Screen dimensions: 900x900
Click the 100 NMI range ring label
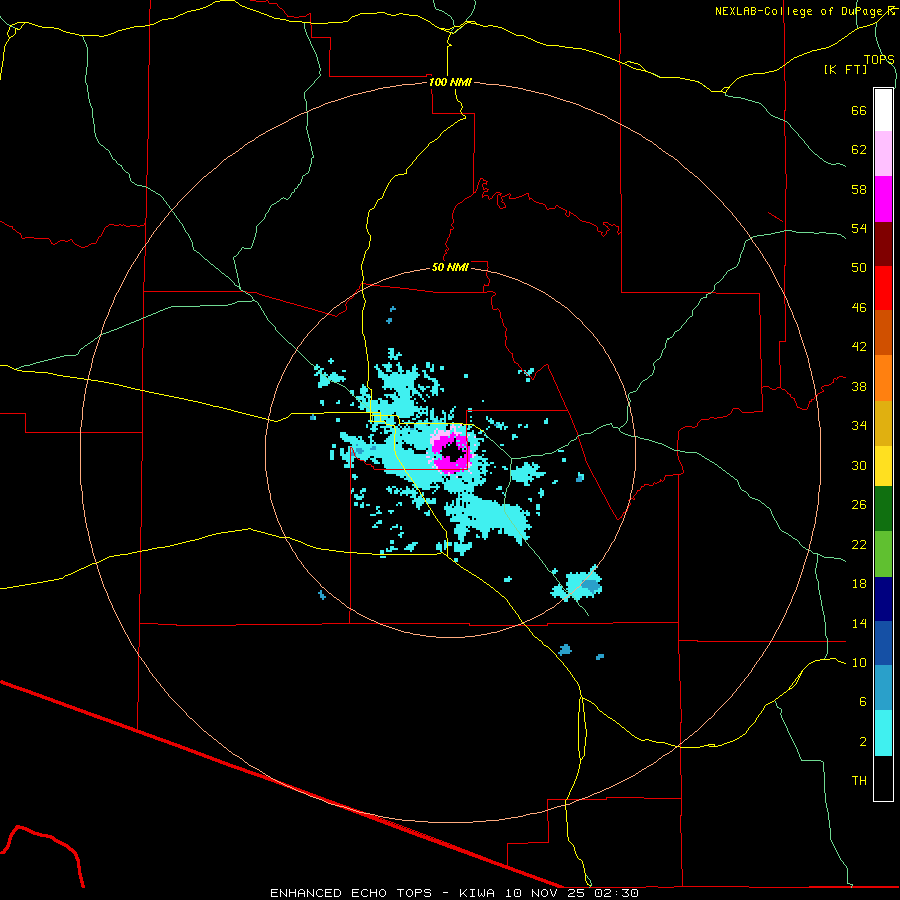[x=450, y=82]
